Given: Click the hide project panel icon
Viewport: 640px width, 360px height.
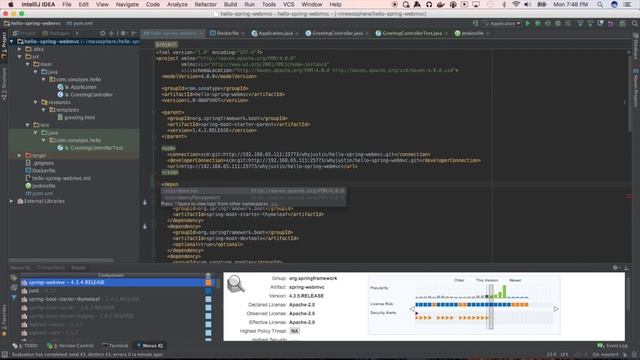Looking at the screenshot, I should (133, 33).
